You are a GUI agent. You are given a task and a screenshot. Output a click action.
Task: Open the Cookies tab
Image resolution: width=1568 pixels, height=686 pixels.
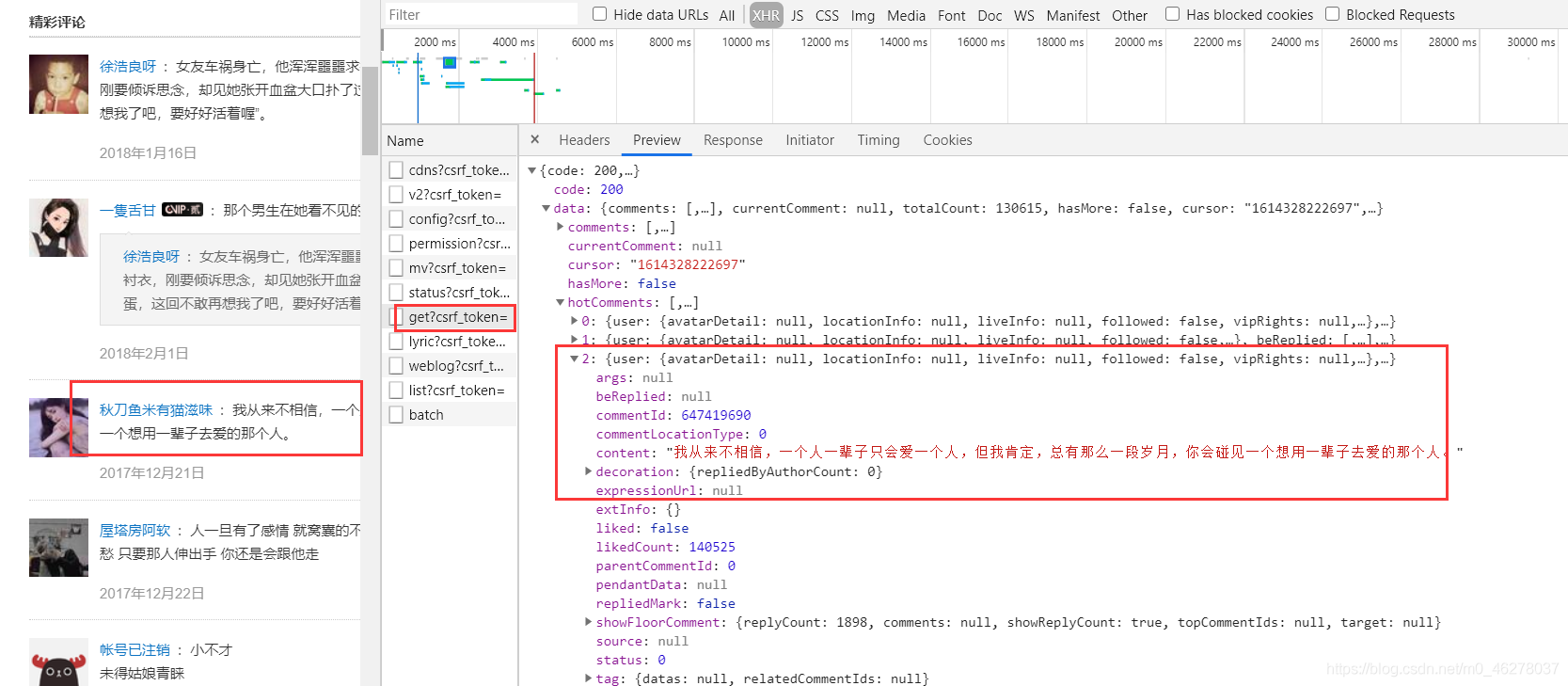coord(947,140)
